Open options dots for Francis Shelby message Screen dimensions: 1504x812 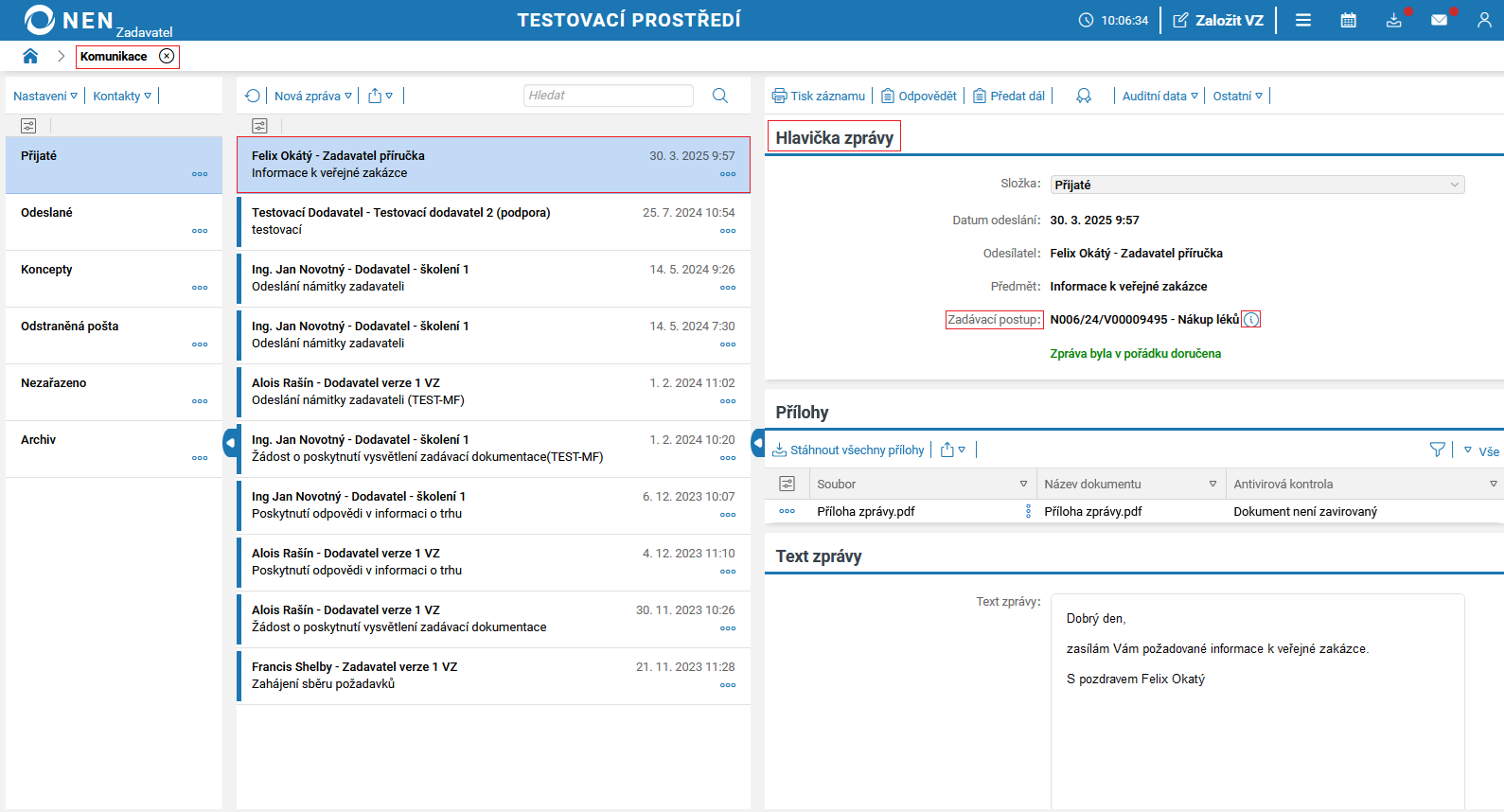728,685
